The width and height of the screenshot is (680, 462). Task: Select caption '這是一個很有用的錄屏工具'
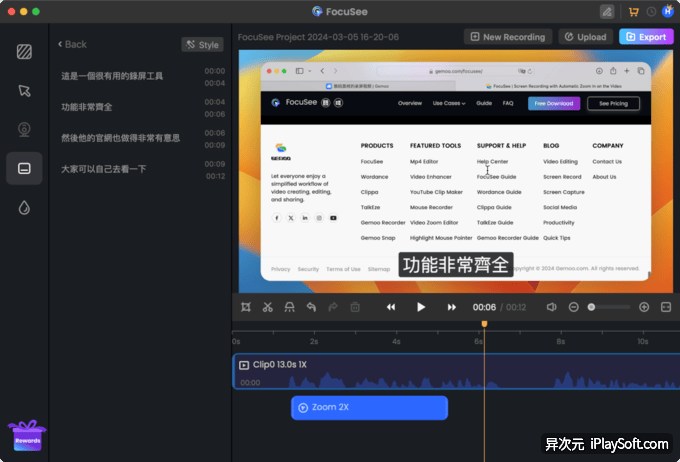pos(112,76)
